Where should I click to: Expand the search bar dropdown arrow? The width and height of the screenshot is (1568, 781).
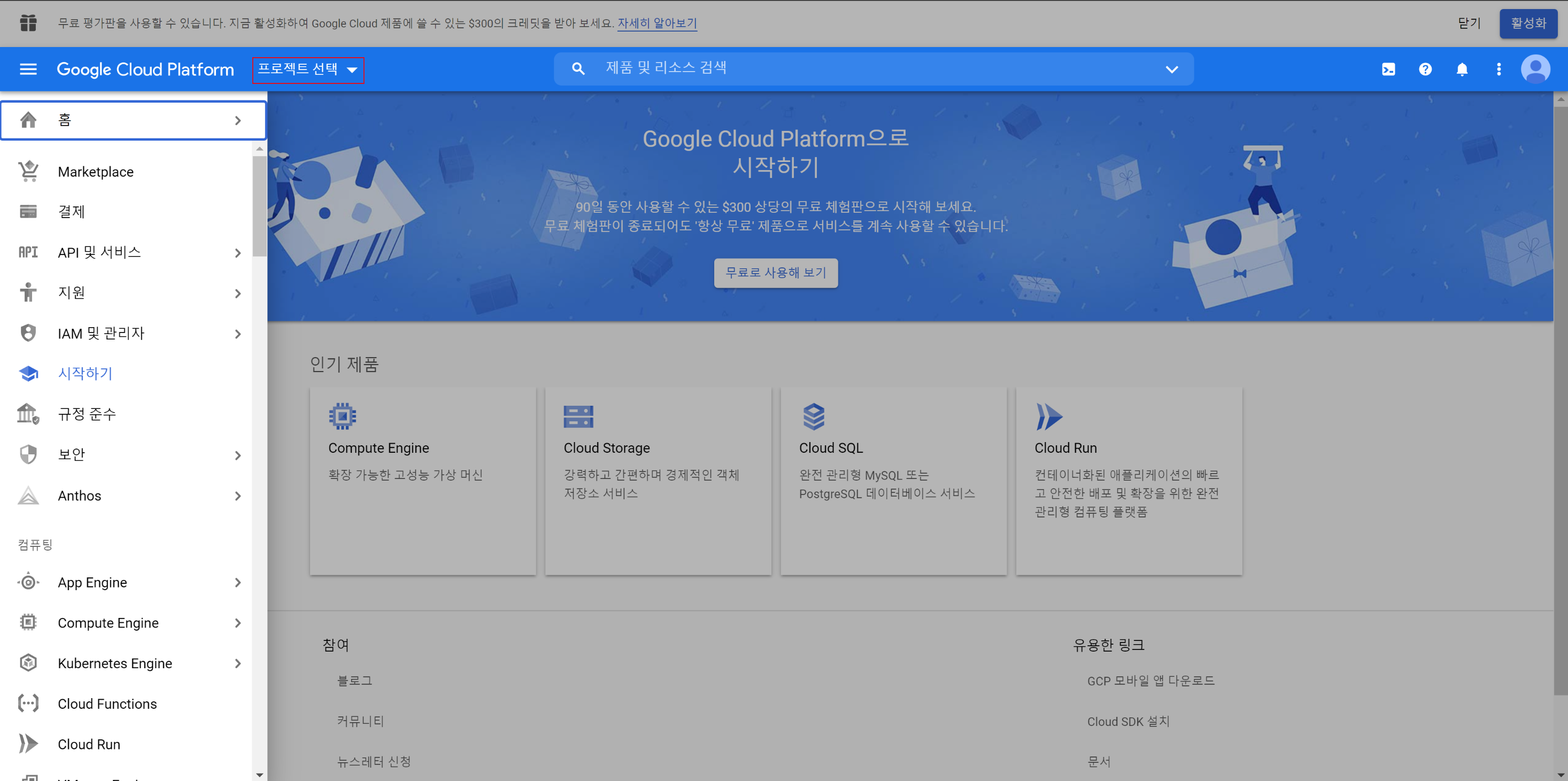(x=1172, y=69)
